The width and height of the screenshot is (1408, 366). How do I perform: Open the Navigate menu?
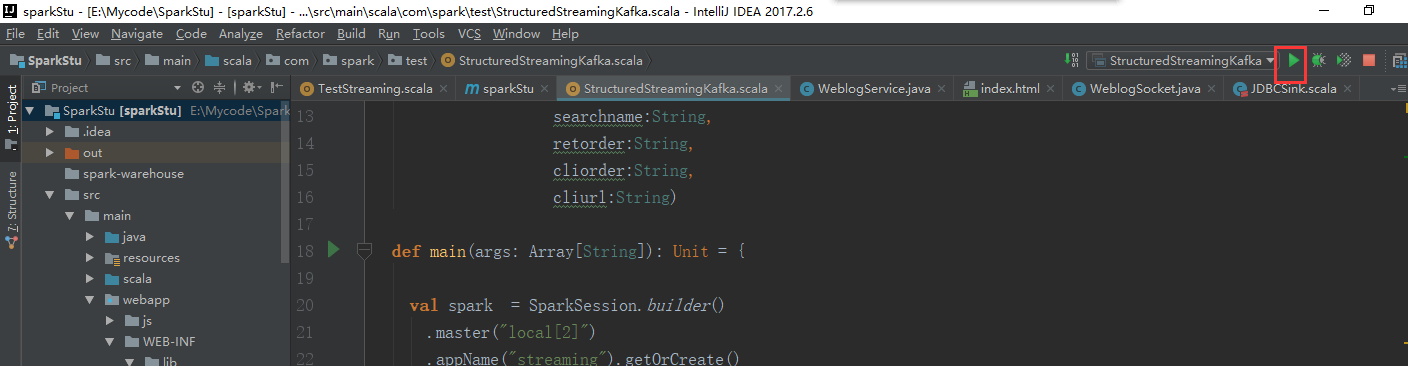pyautogui.click(x=137, y=34)
